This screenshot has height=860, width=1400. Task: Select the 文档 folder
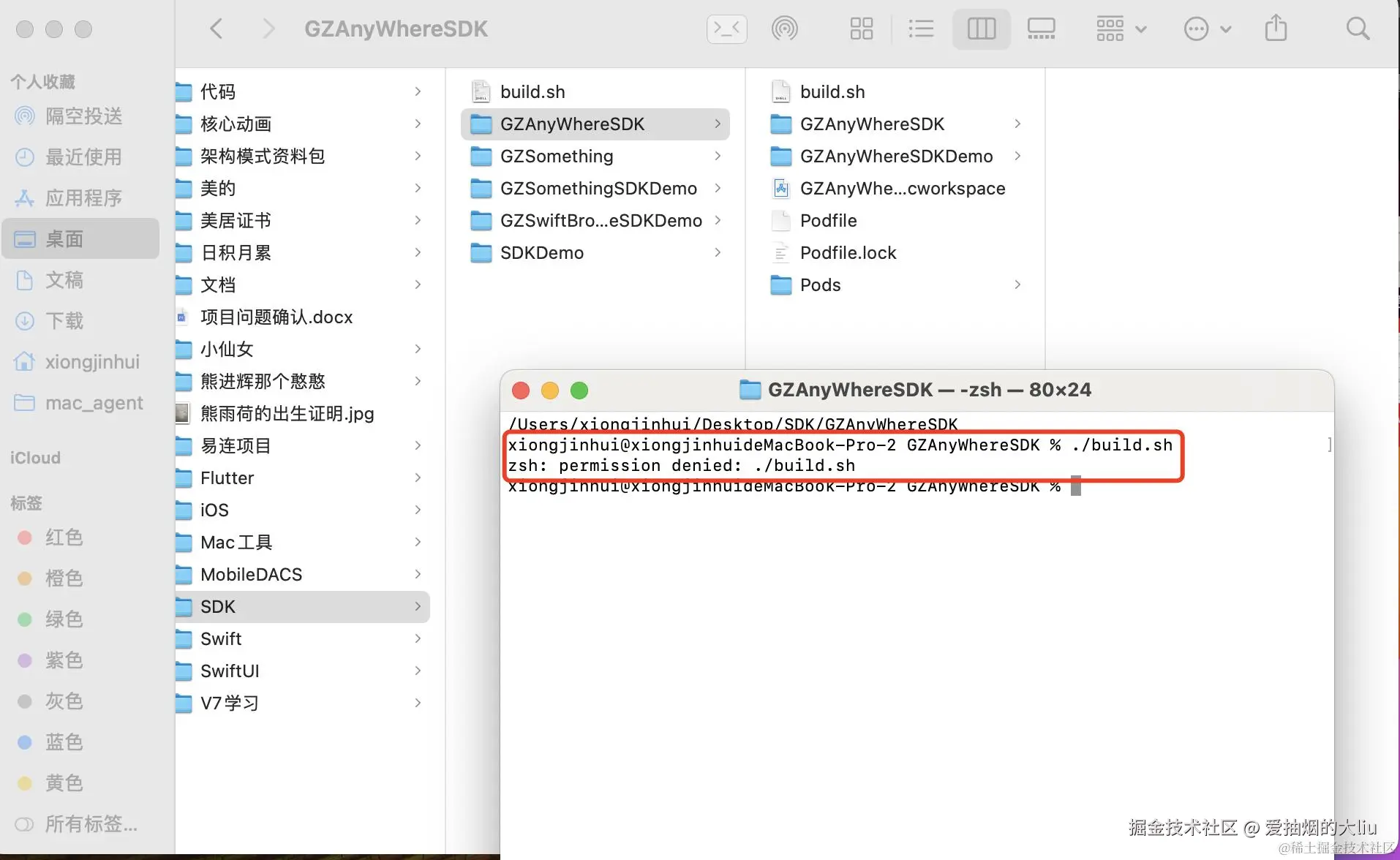point(302,284)
